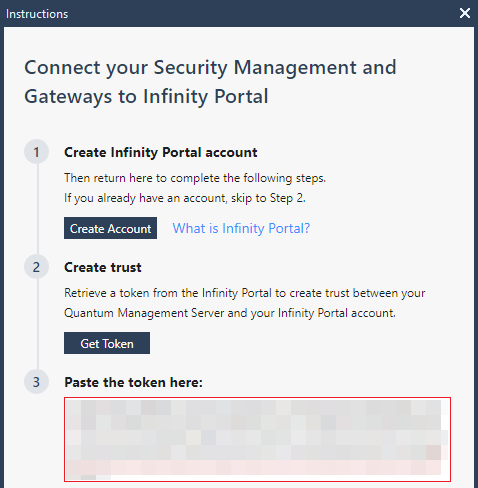This screenshot has height=488, width=478.
Task: Click the Quantum Management Server description line
Action: pyautogui.click(x=230, y=313)
